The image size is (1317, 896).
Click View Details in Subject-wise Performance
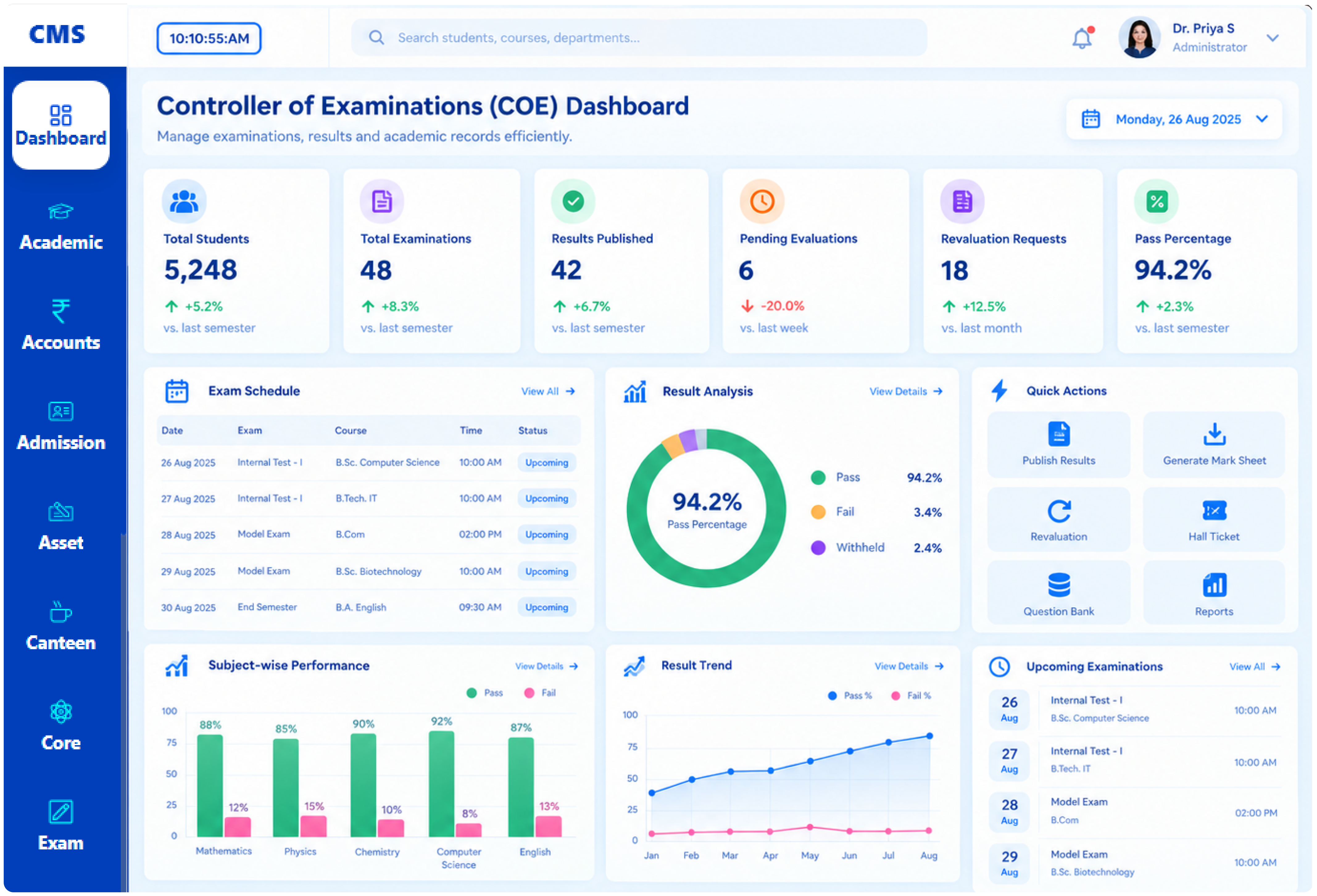[546, 666]
